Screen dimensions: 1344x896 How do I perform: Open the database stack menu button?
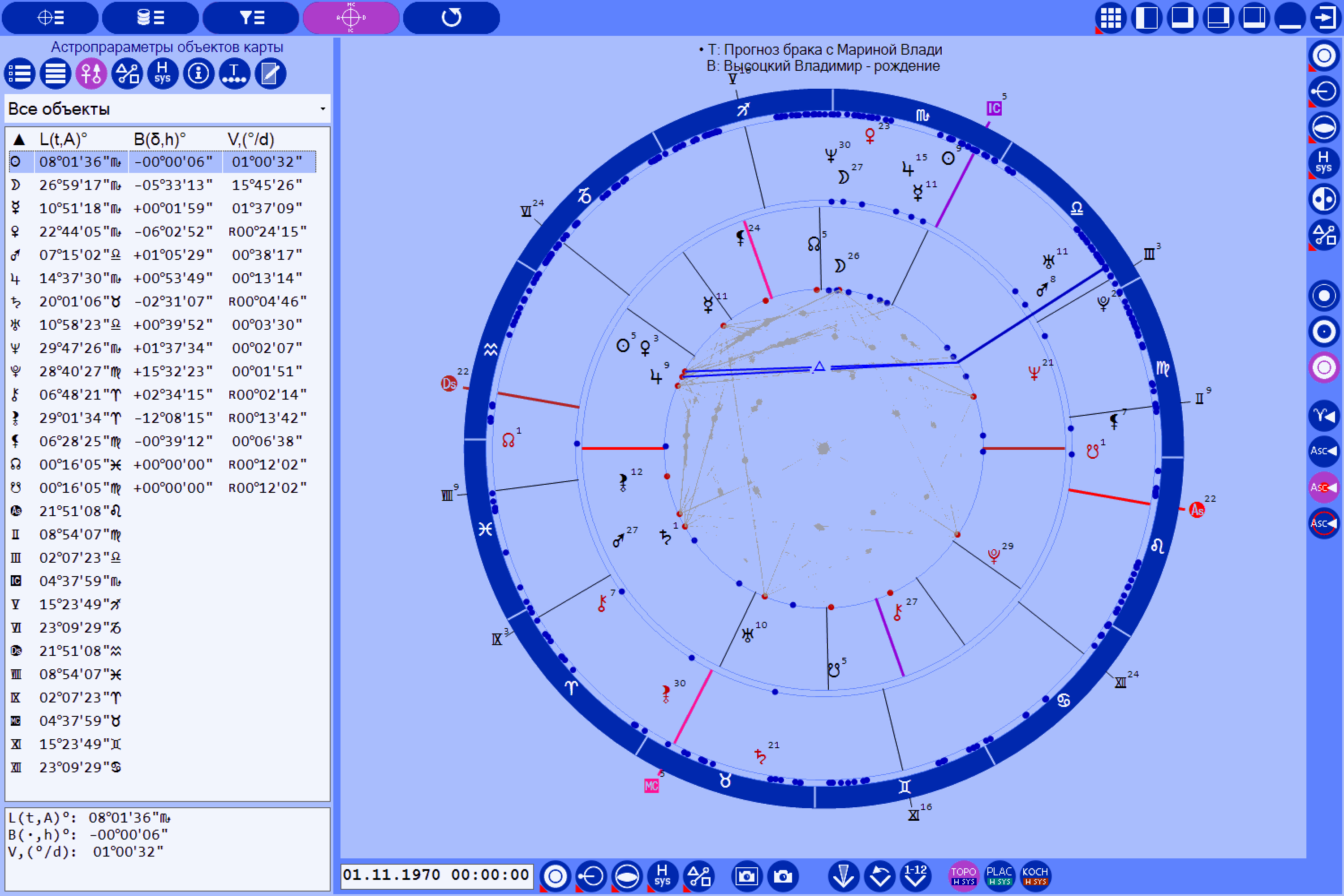[150, 18]
